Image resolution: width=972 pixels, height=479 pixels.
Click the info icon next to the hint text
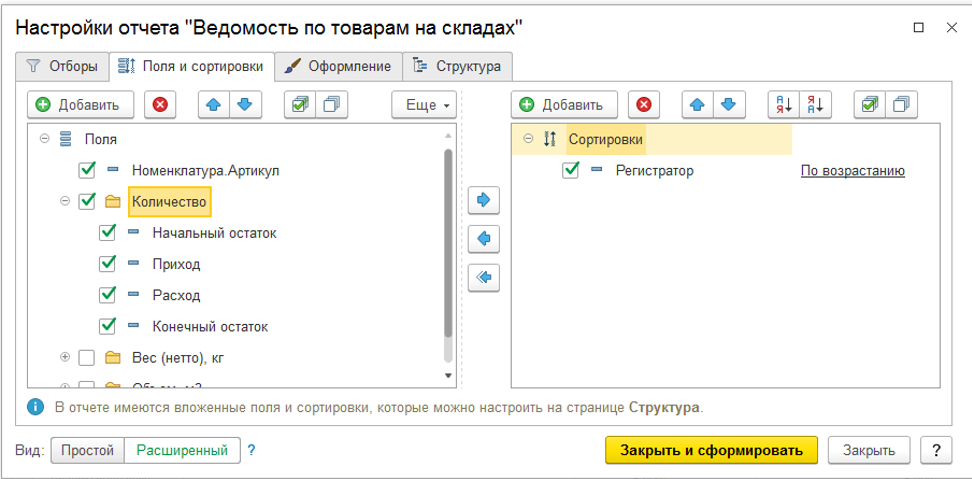click(x=36, y=407)
